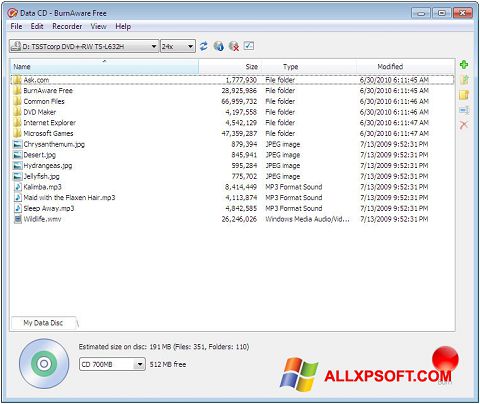480x404 pixels.
Task: Click the disc icon at the bottom left
Action: [44, 364]
